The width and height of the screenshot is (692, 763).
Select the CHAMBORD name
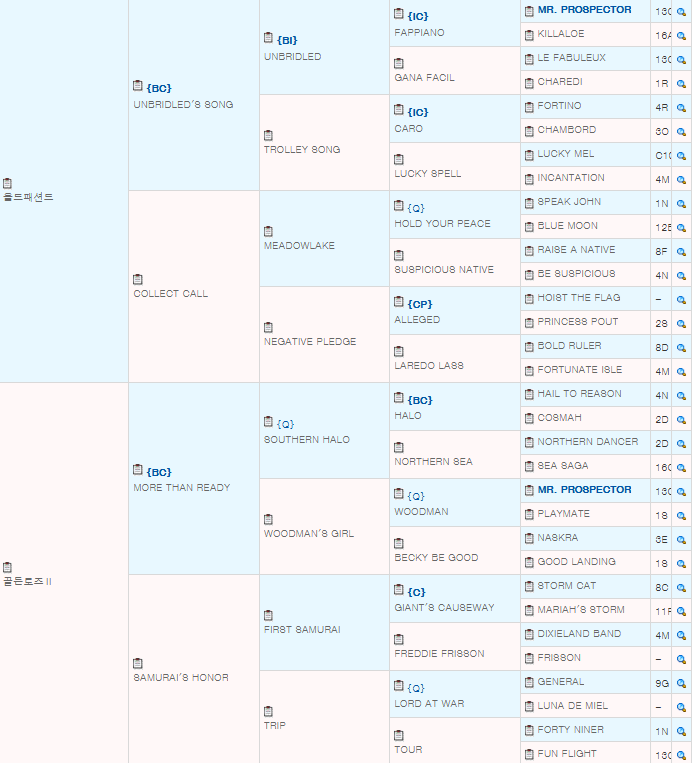pyautogui.click(x=566, y=129)
